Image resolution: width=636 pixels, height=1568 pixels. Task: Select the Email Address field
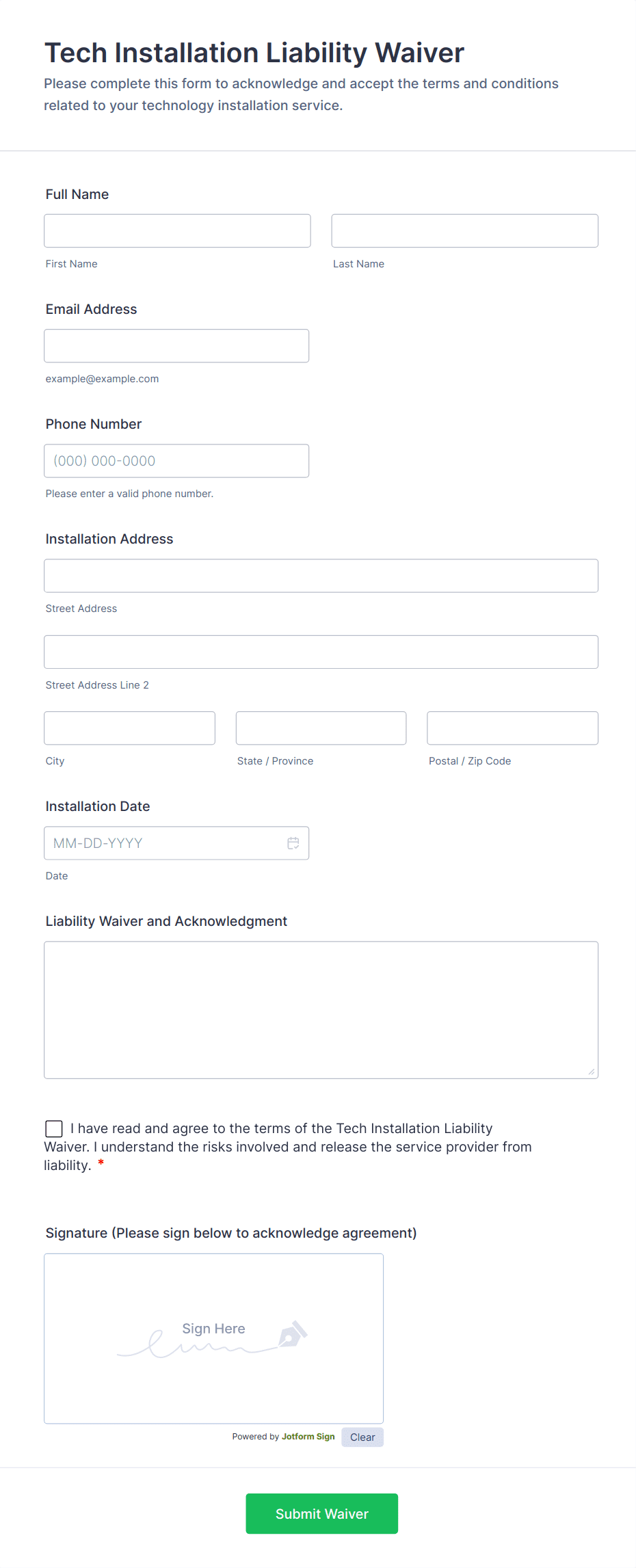176,345
